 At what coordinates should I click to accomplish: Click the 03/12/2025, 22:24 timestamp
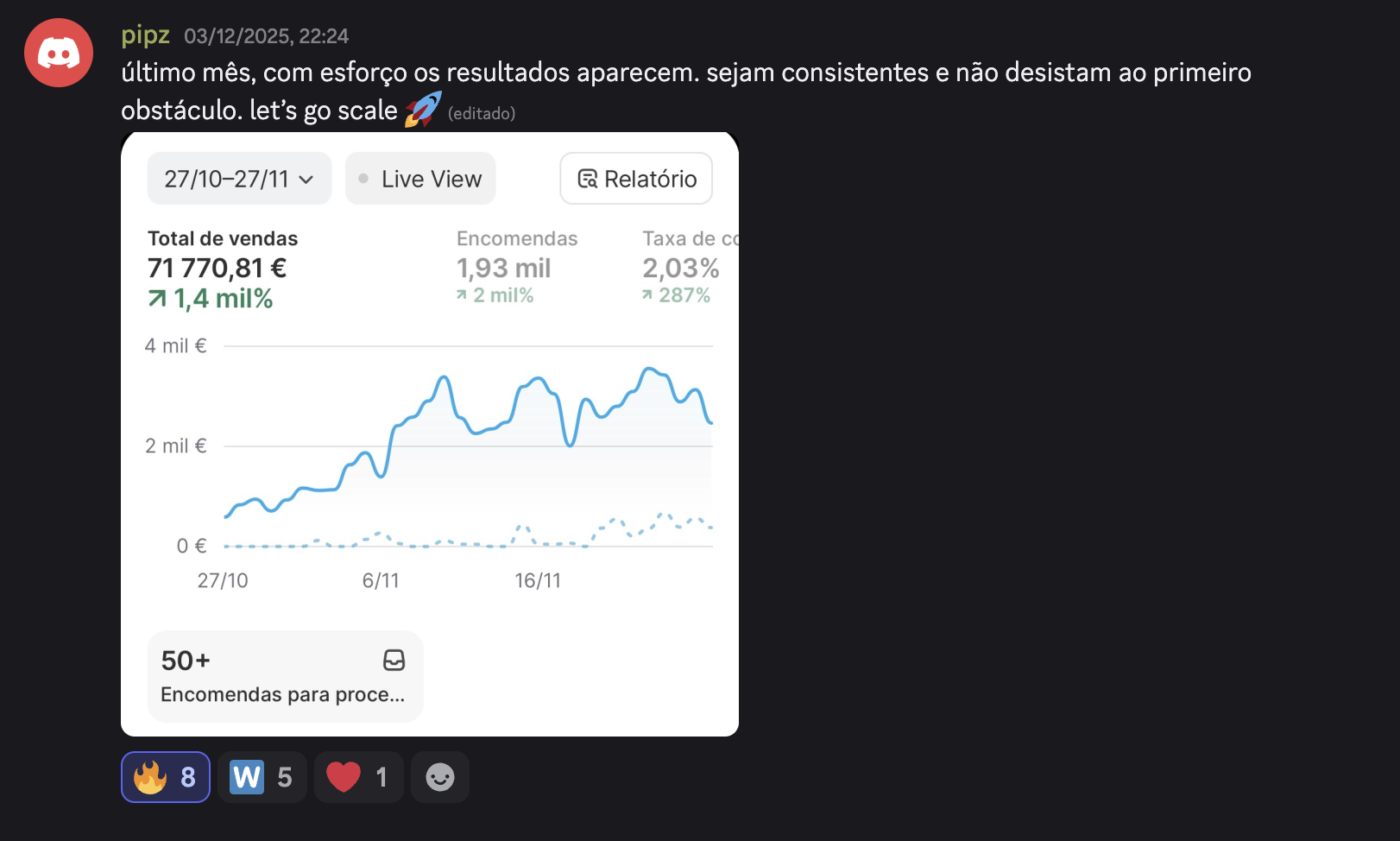coord(266,36)
